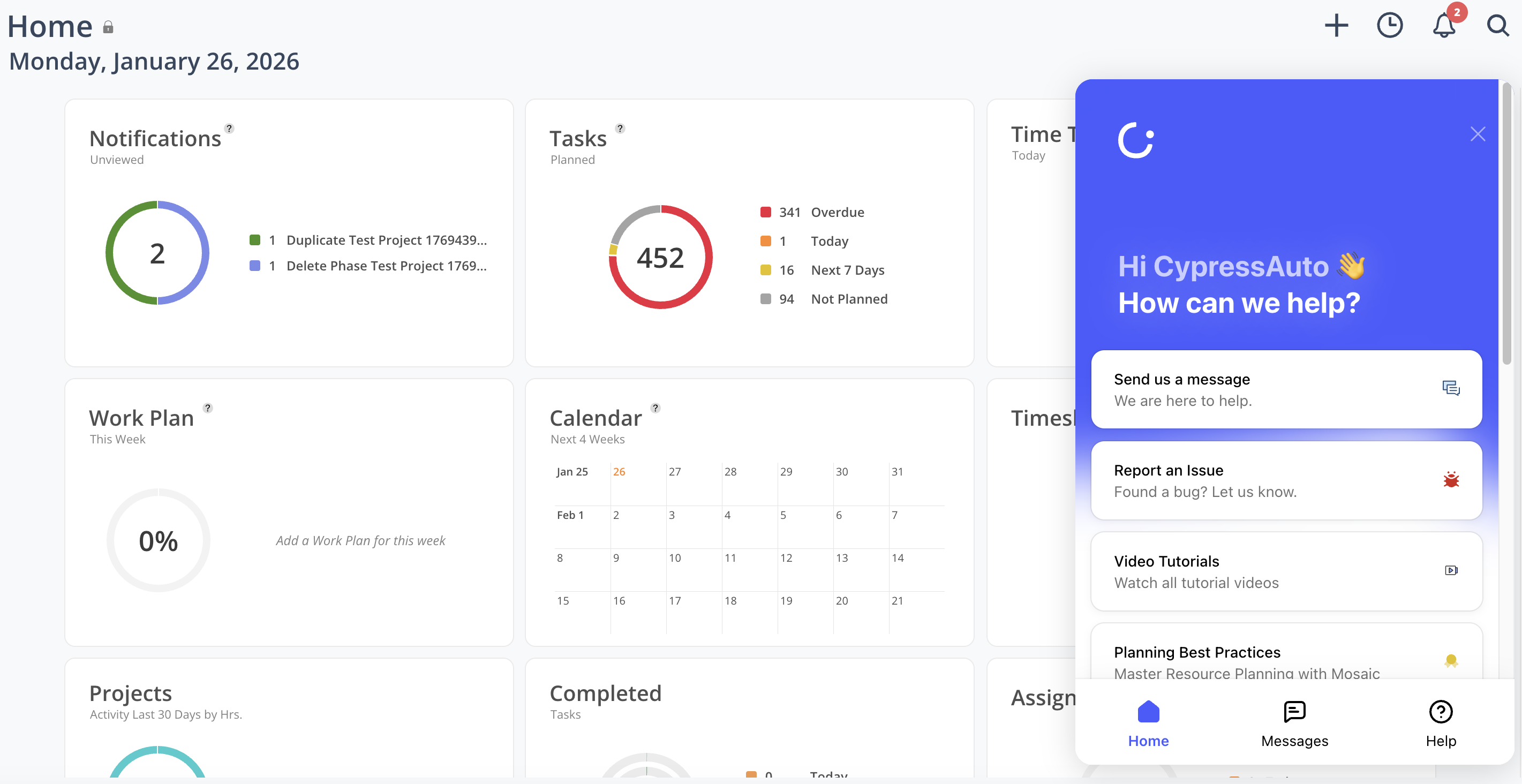Open Send us a message card
1522x784 pixels.
1286,389
